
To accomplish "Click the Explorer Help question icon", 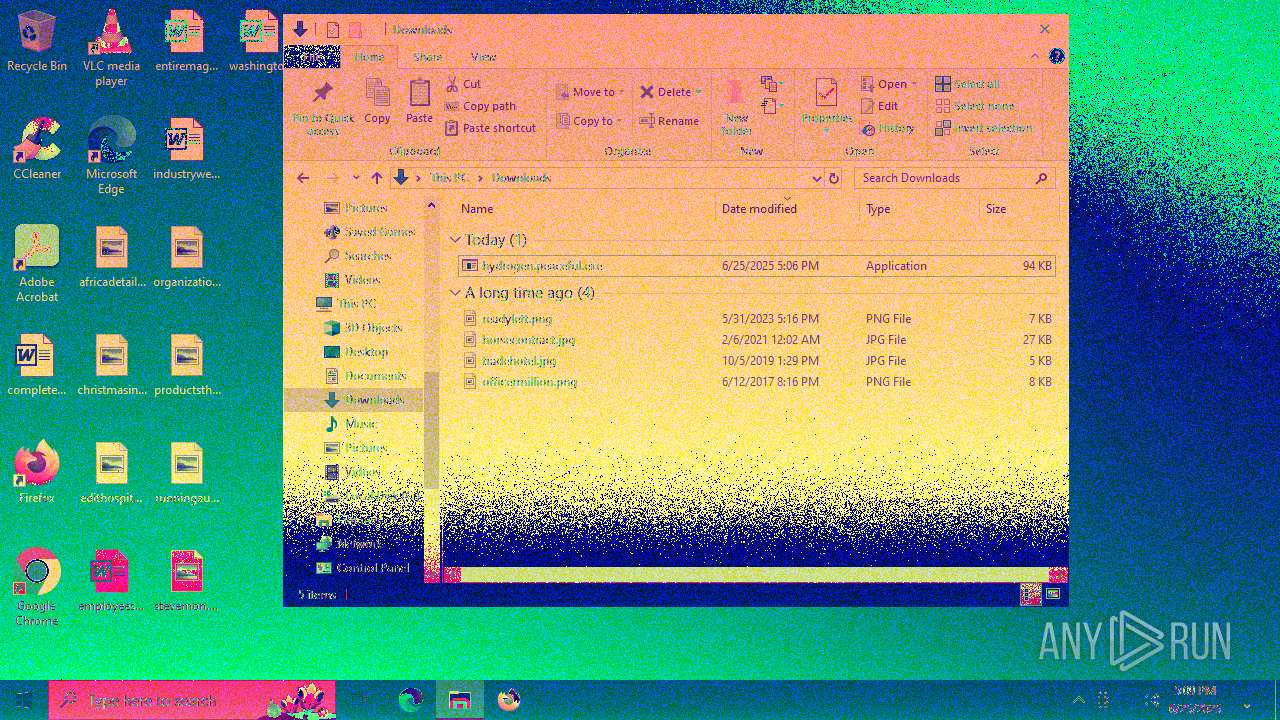I will click(x=1056, y=57).
